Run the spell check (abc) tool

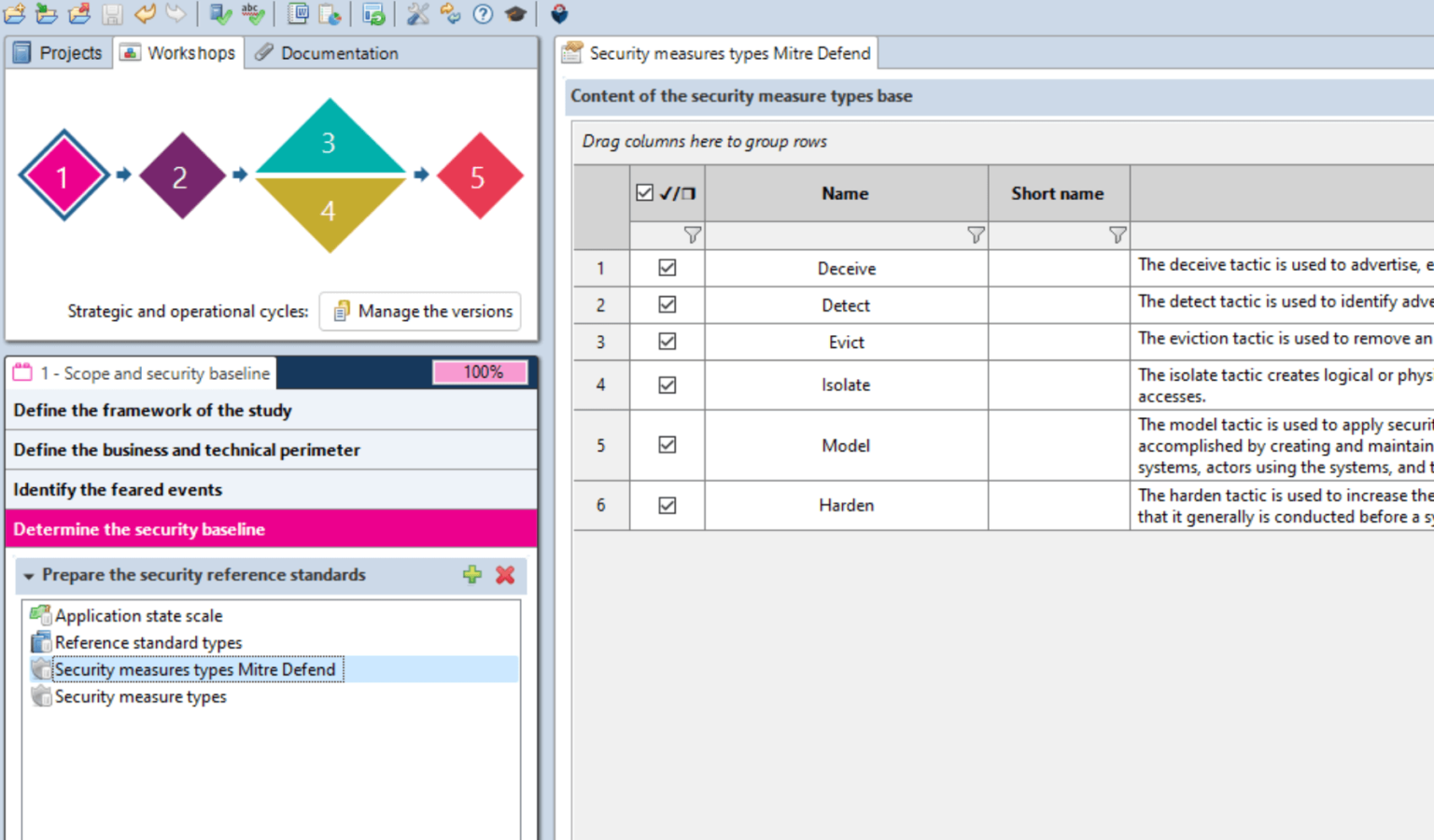coord(252,13)
